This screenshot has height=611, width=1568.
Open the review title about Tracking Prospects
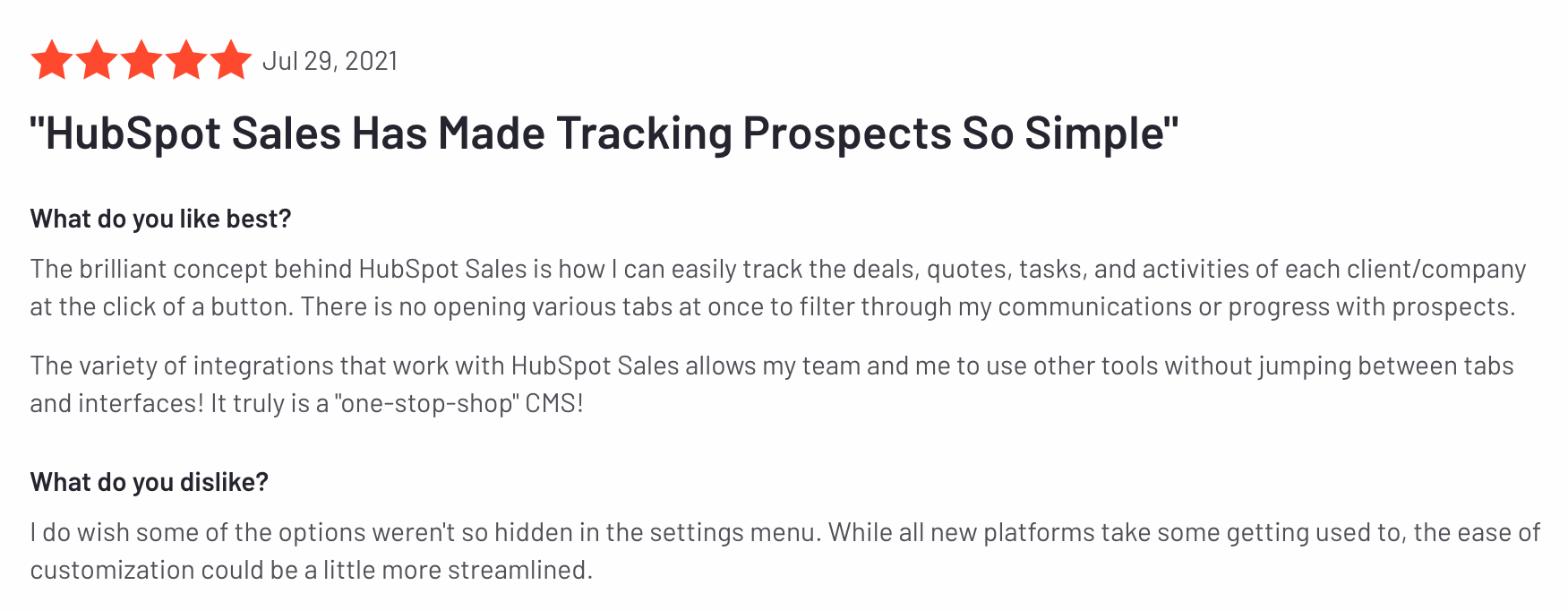point(604,133)
